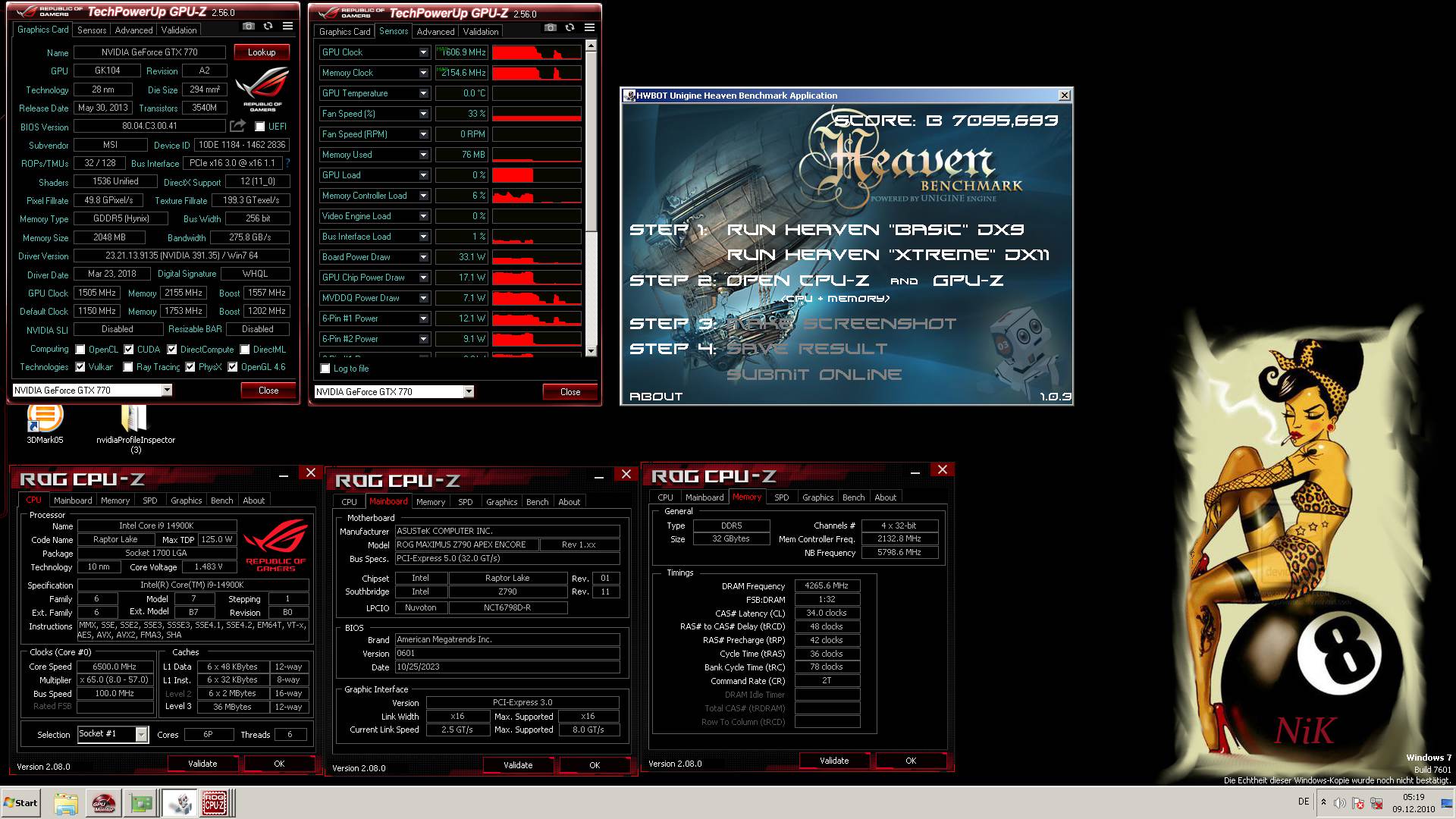Click OK button in CPU-Z Mainboard window
Screen dimensions: 1456x819
click(x=595, y=765)
